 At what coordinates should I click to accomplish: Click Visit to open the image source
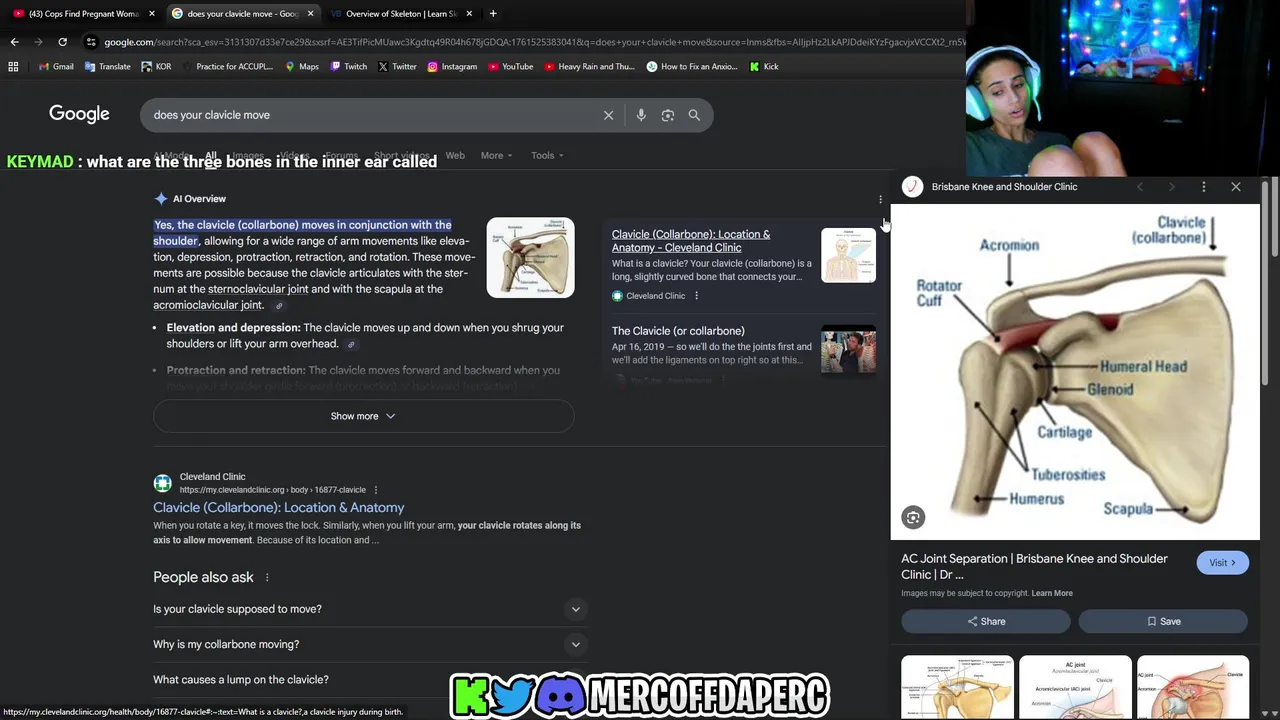1222,563
